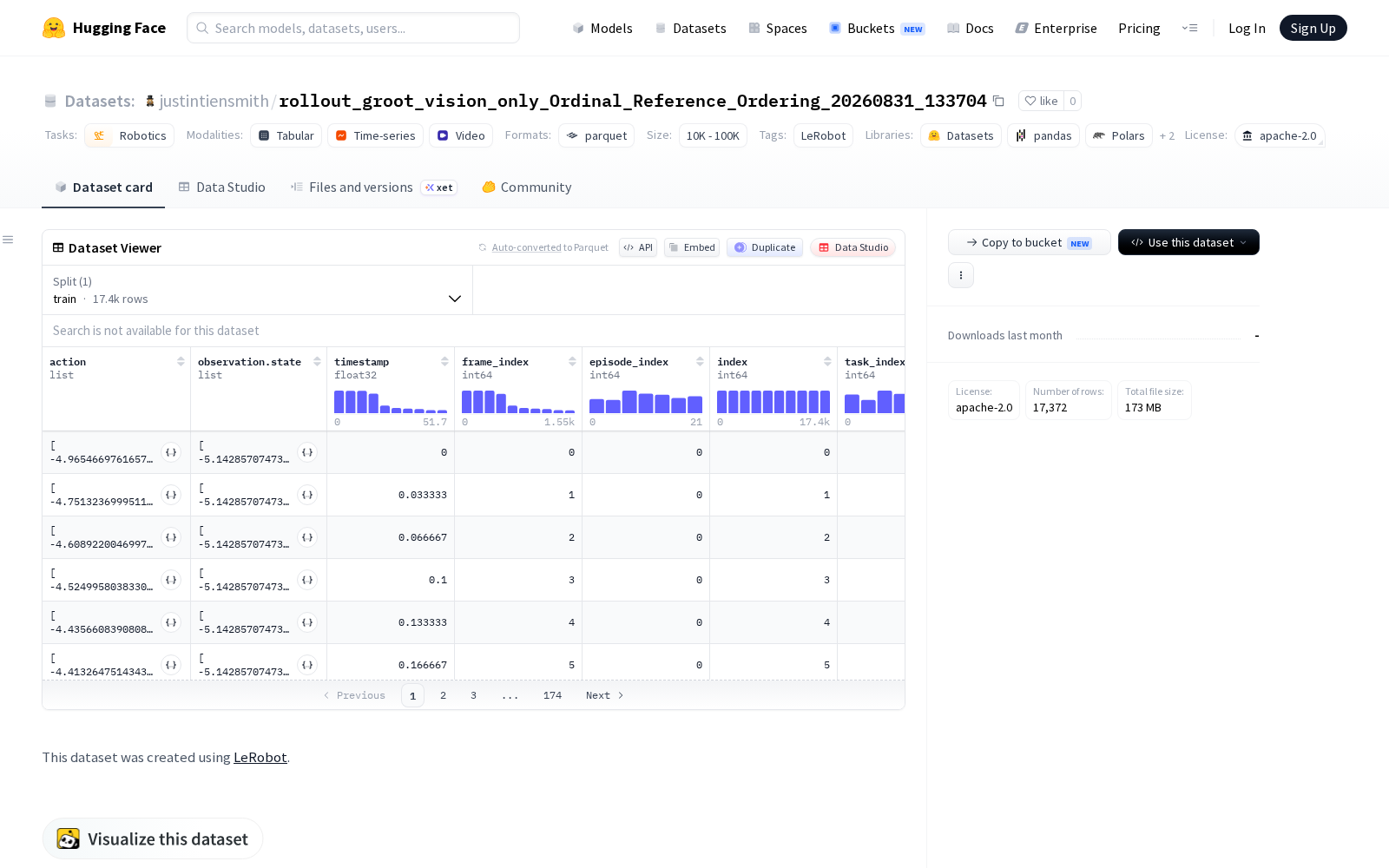Filter by the Robotics task tag
Viewport: 1389px width, 868px height.
[x=129, y=135]
